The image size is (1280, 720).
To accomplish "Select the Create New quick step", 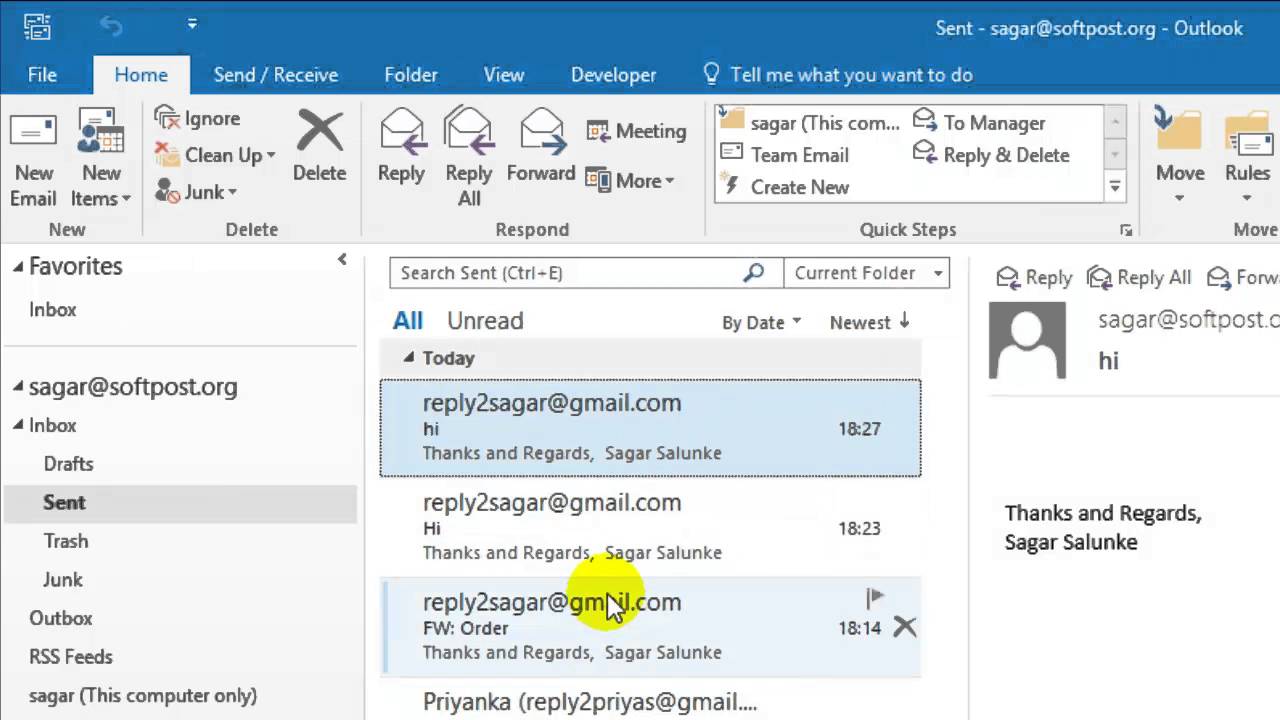I will [785, 186].
